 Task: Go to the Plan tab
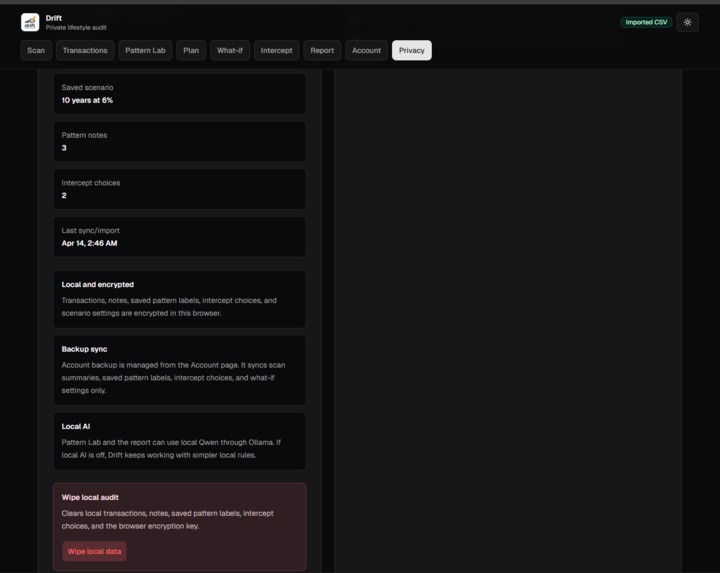[x=191, y=51]
